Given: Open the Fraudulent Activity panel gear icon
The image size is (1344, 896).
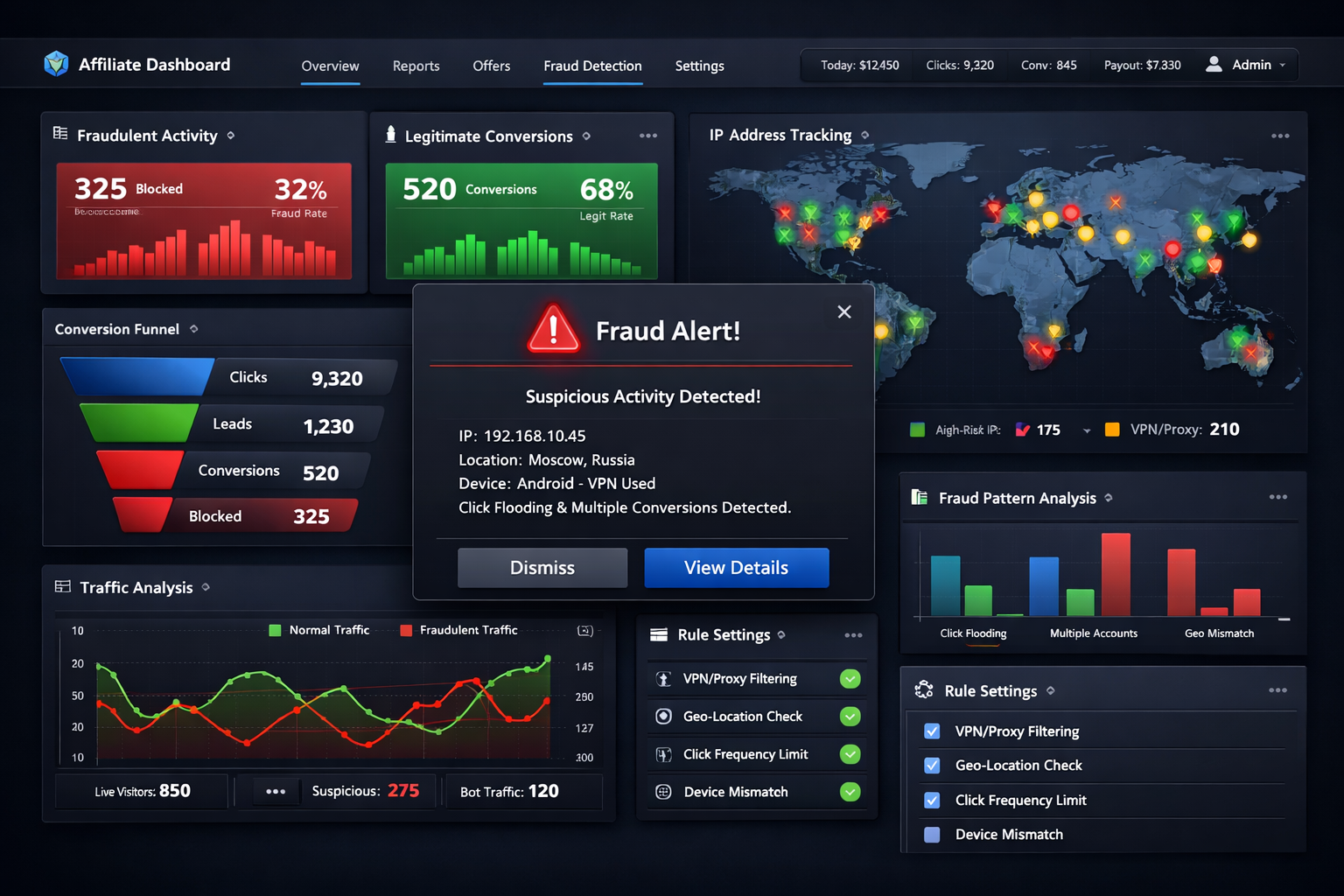Looking at the screenshot, I should click(230, 136).
